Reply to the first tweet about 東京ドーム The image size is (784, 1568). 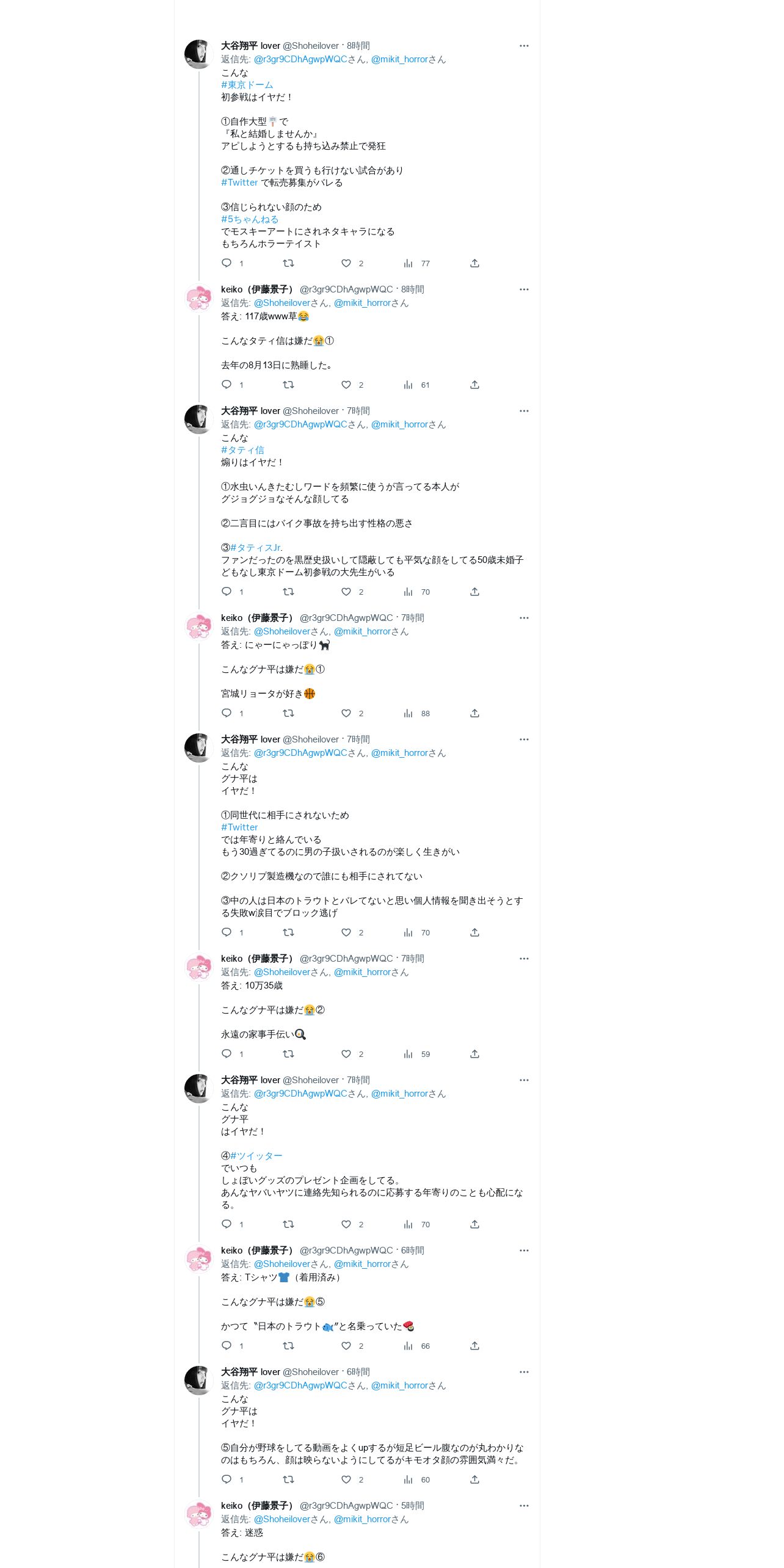pos(227,263)
